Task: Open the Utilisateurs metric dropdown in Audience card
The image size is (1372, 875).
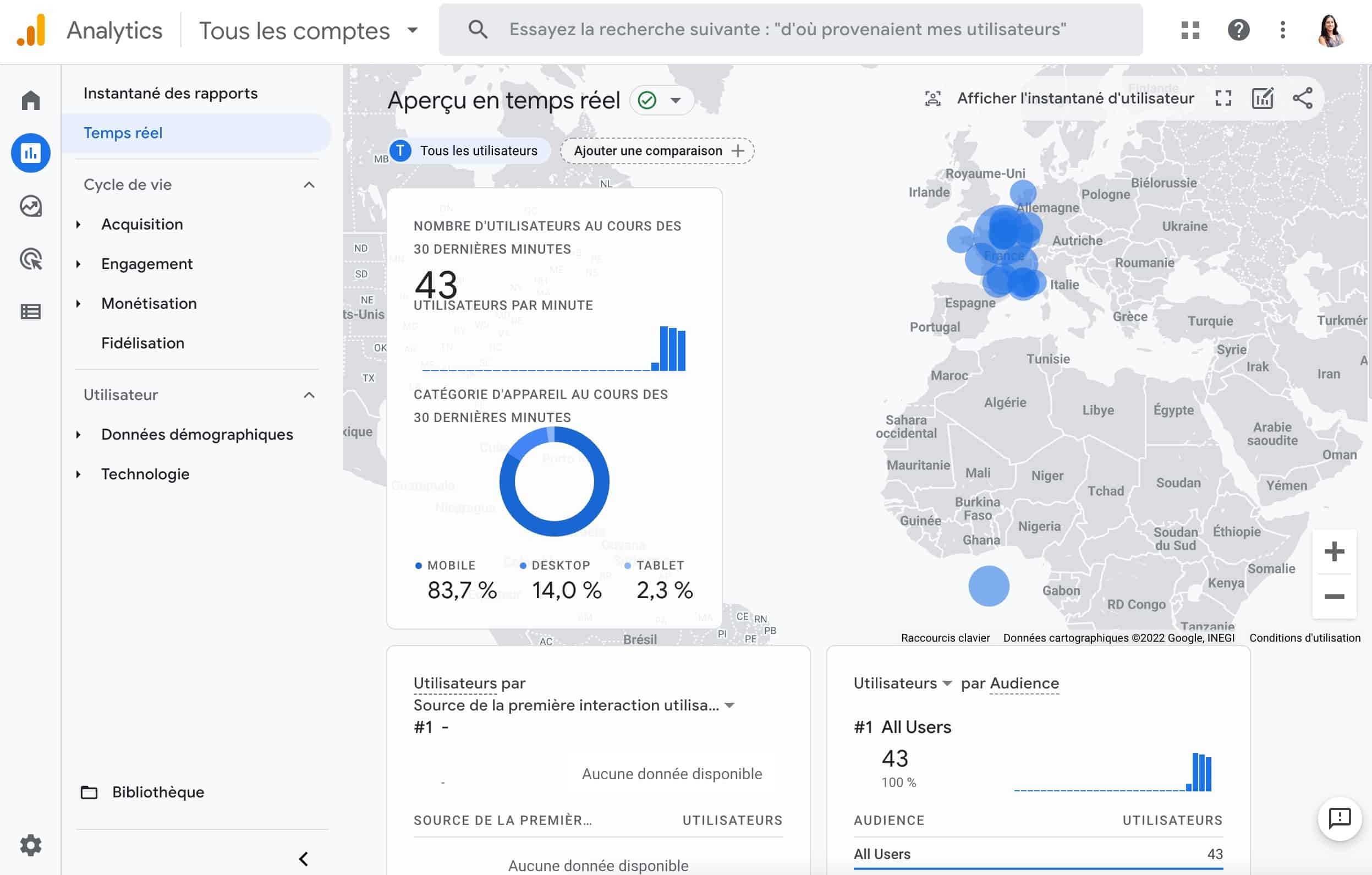Action: (x=902, y=683)
